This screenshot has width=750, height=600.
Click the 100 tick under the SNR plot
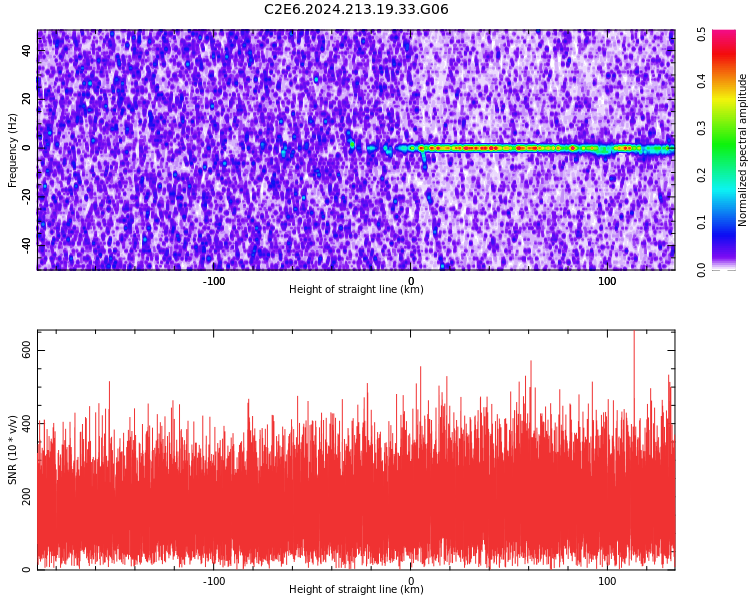[x=607, y=581]
